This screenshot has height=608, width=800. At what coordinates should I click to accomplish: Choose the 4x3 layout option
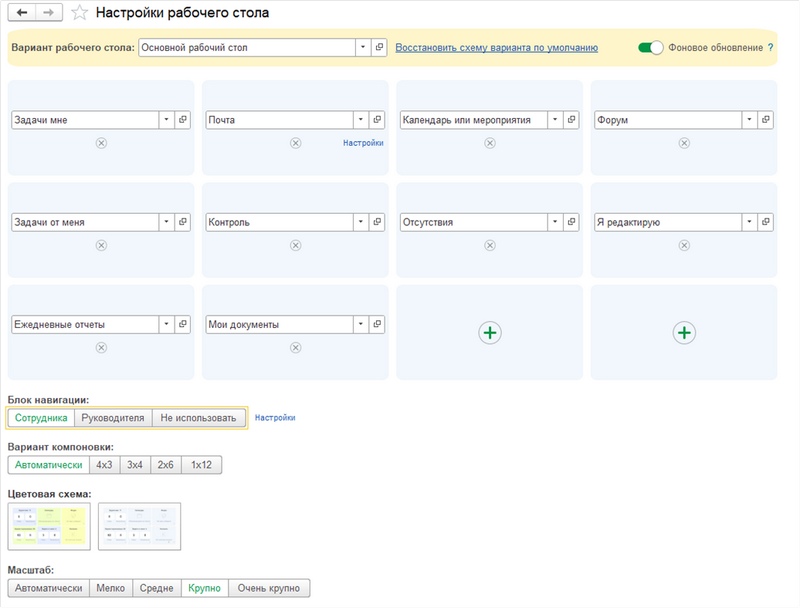click(104, 465)
